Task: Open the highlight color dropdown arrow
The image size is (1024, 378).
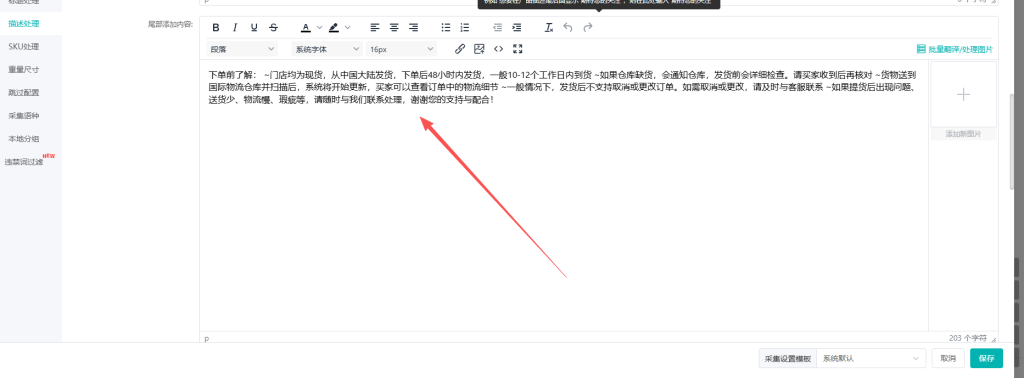Action: (x=347, y=27)
